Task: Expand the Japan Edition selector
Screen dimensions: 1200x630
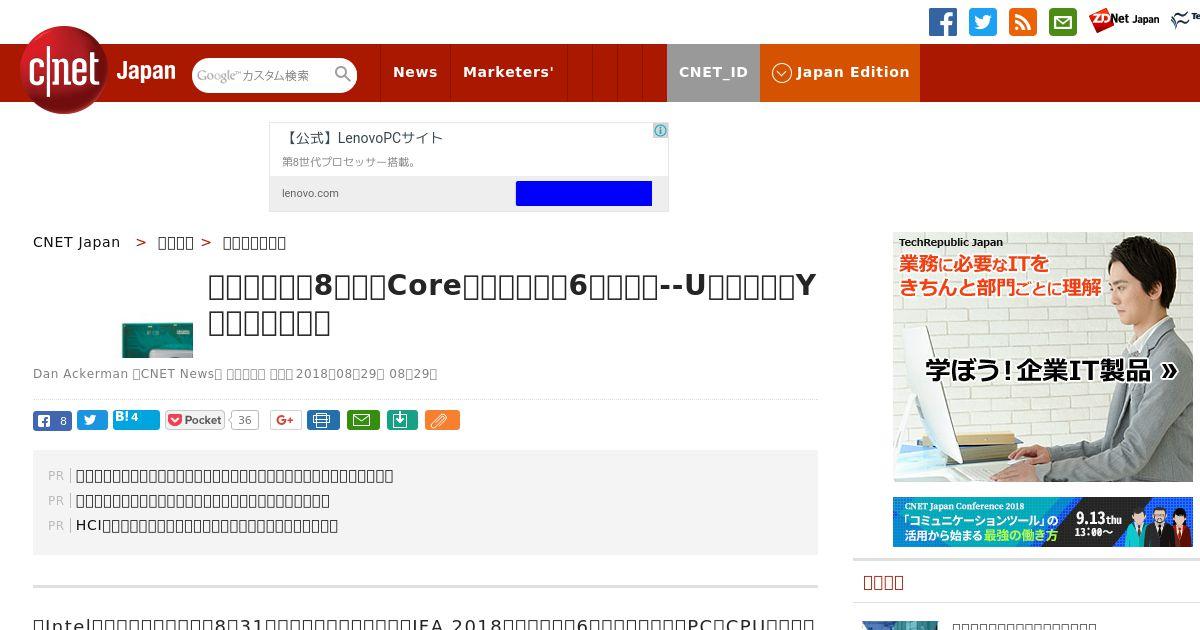Action: (840, 72)
